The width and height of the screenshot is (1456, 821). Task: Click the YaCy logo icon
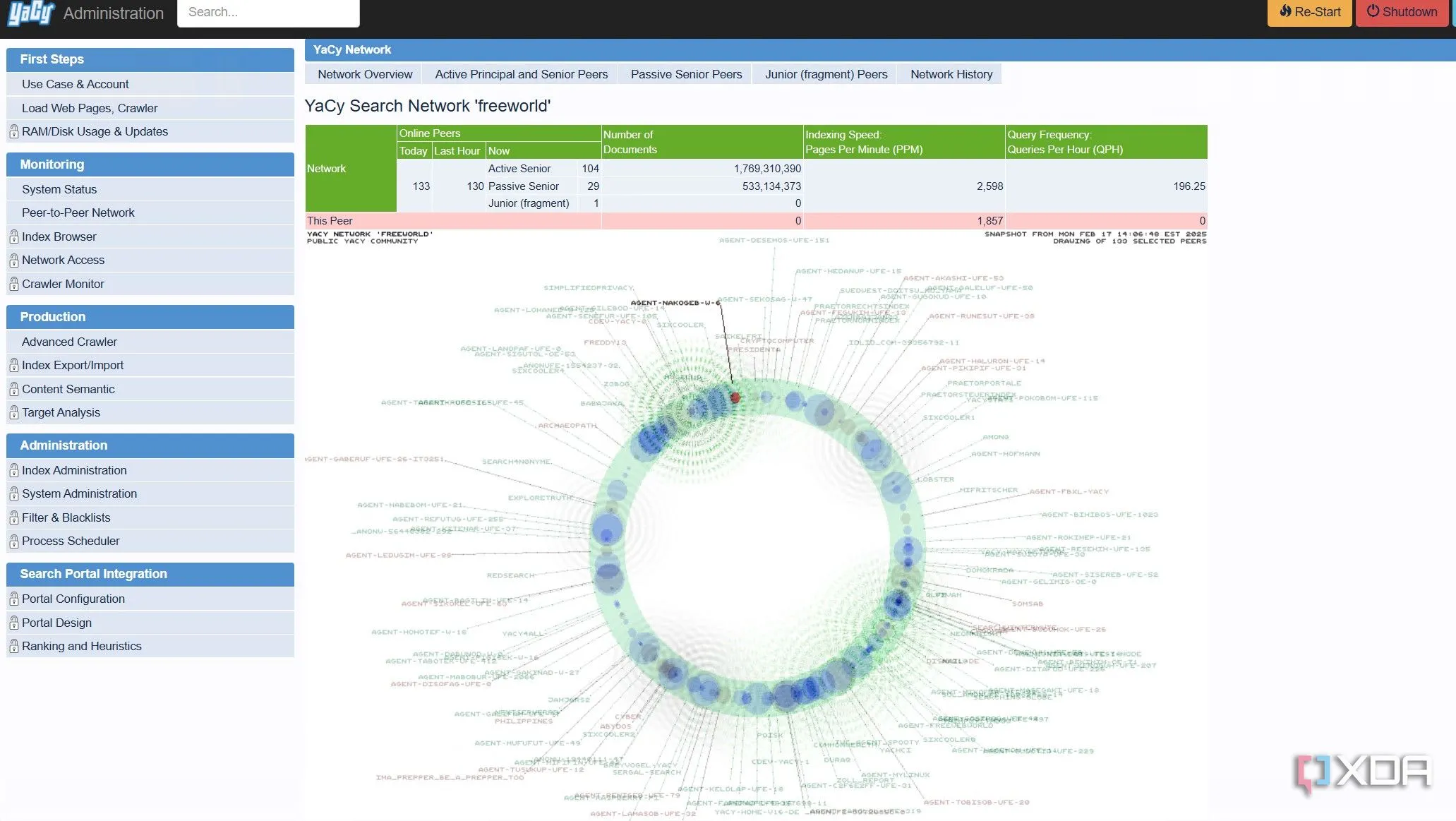pos(30,13)
